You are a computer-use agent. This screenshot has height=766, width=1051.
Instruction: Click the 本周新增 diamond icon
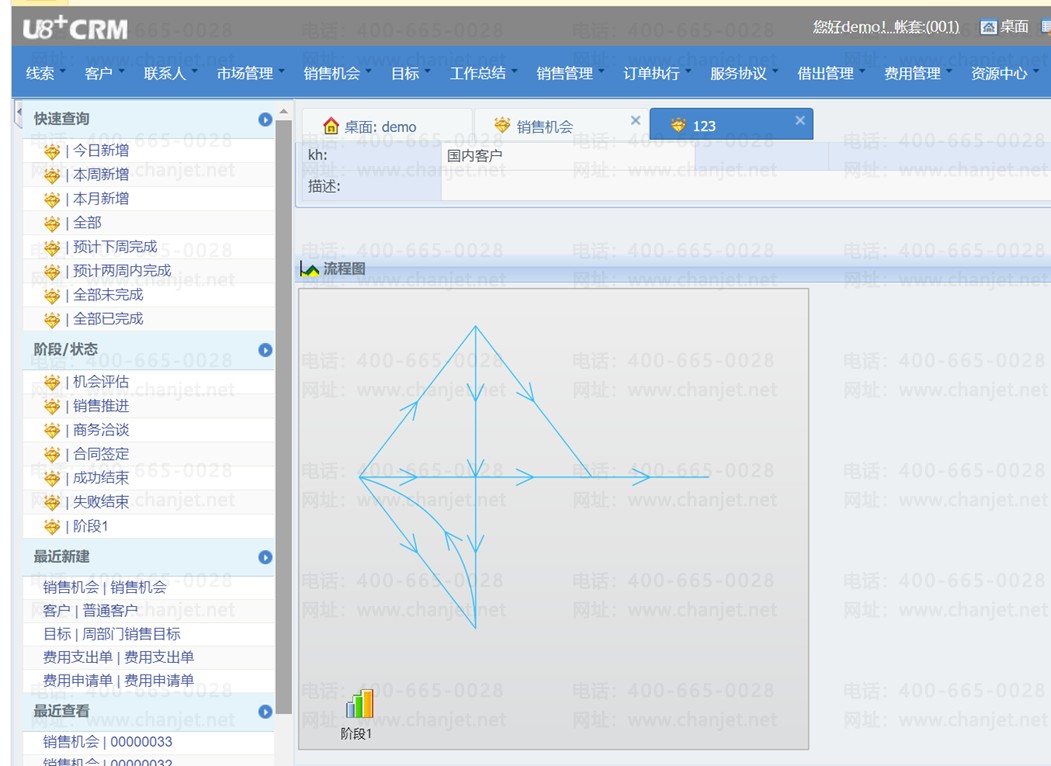52,176
